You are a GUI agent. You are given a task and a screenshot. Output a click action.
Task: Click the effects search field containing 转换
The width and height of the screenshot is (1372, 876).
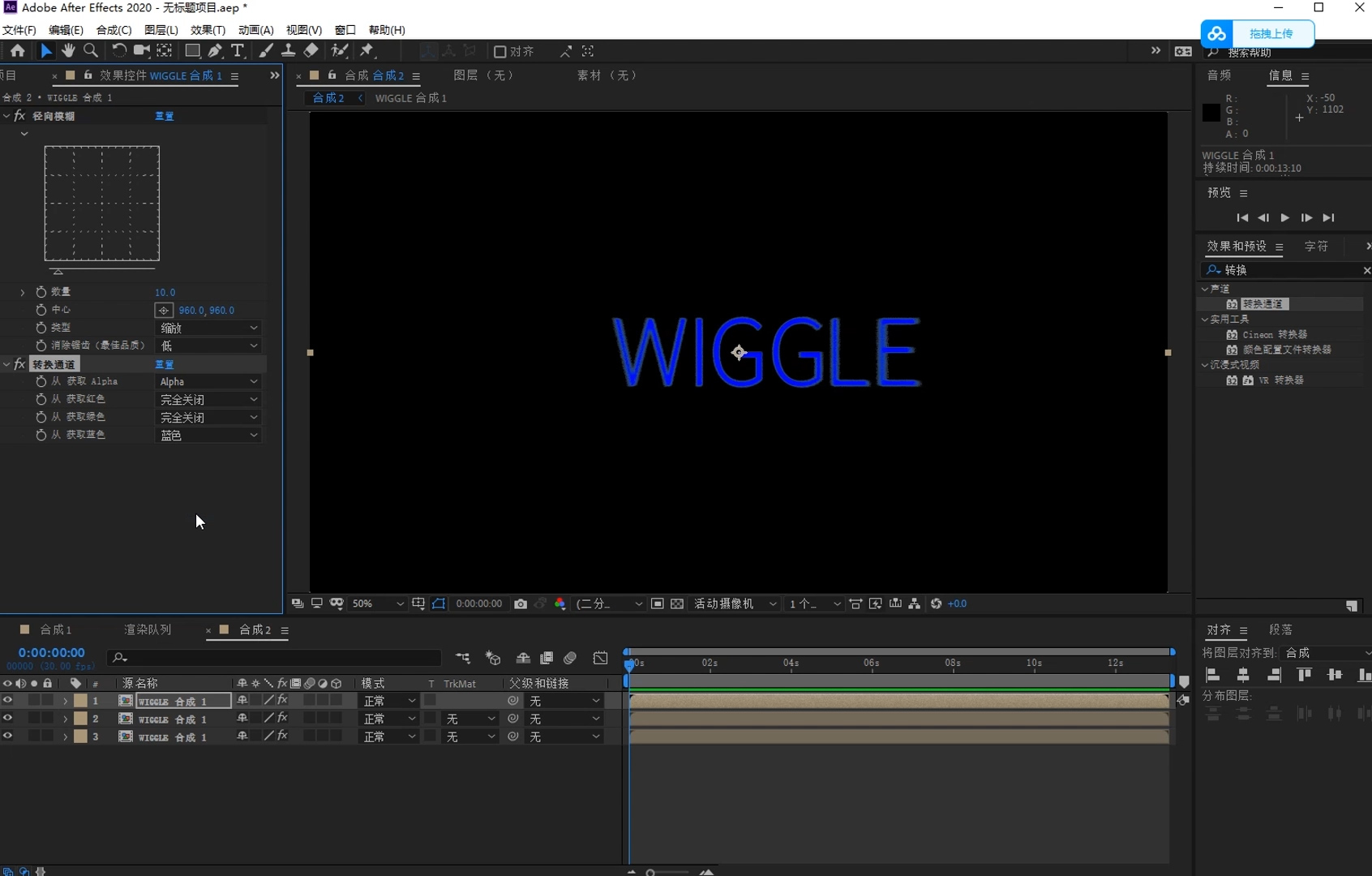[x=1288, y=270]
